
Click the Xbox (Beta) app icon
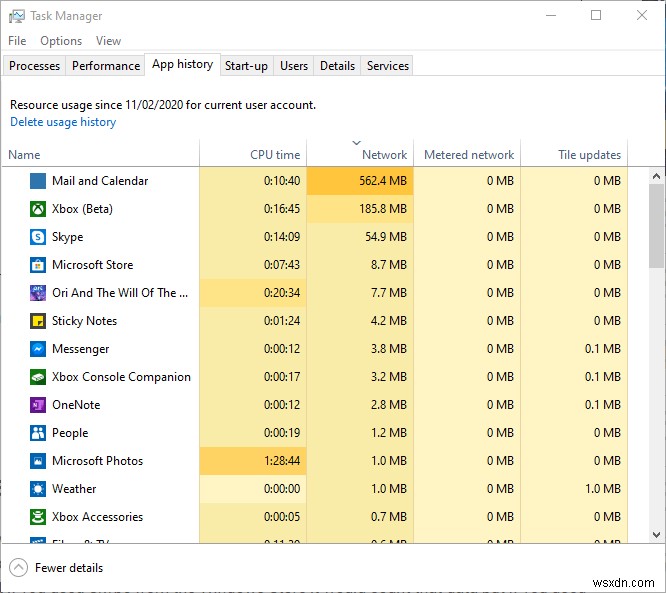pos(38,209)
